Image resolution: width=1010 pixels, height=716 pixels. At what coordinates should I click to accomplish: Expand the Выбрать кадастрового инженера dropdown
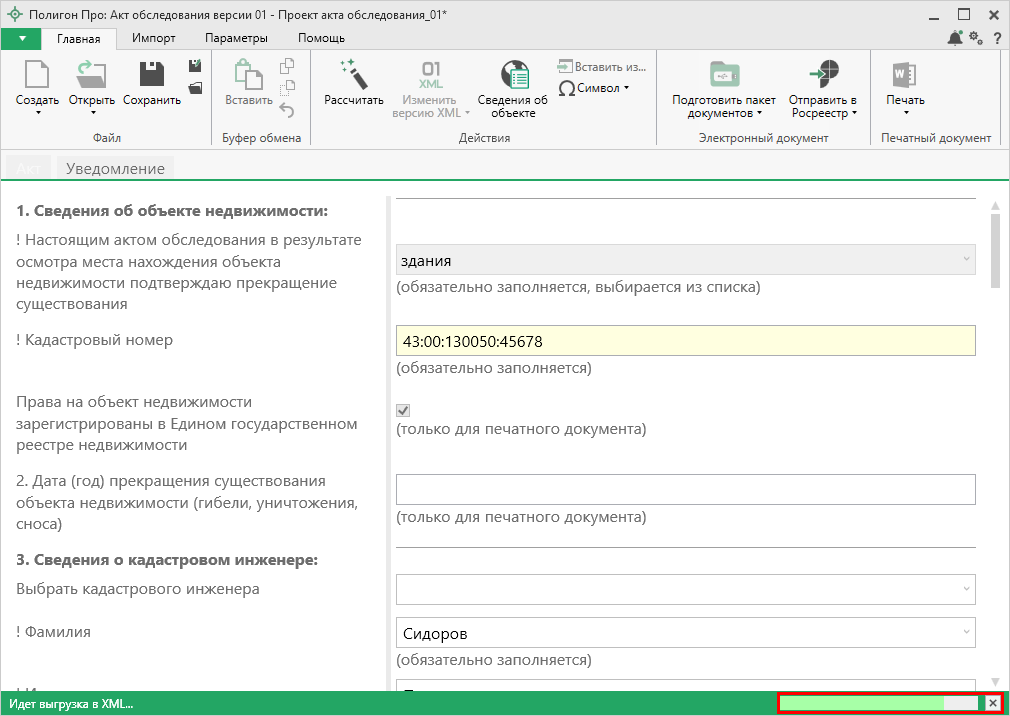coord(966,590)
